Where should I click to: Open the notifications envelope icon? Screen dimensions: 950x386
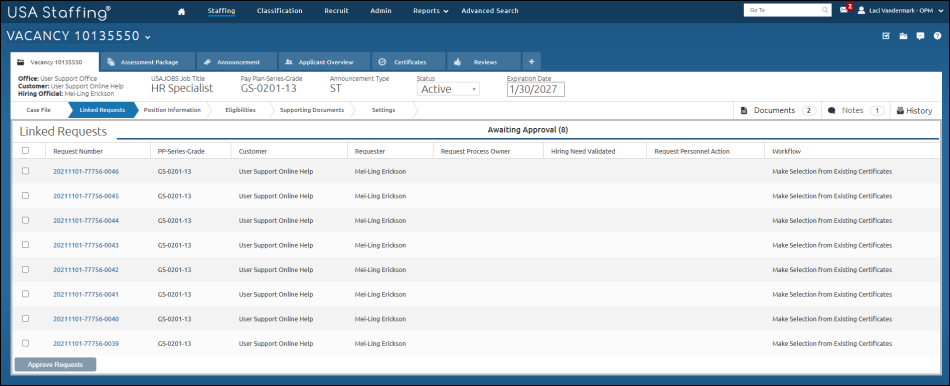(x=844, y=10)
